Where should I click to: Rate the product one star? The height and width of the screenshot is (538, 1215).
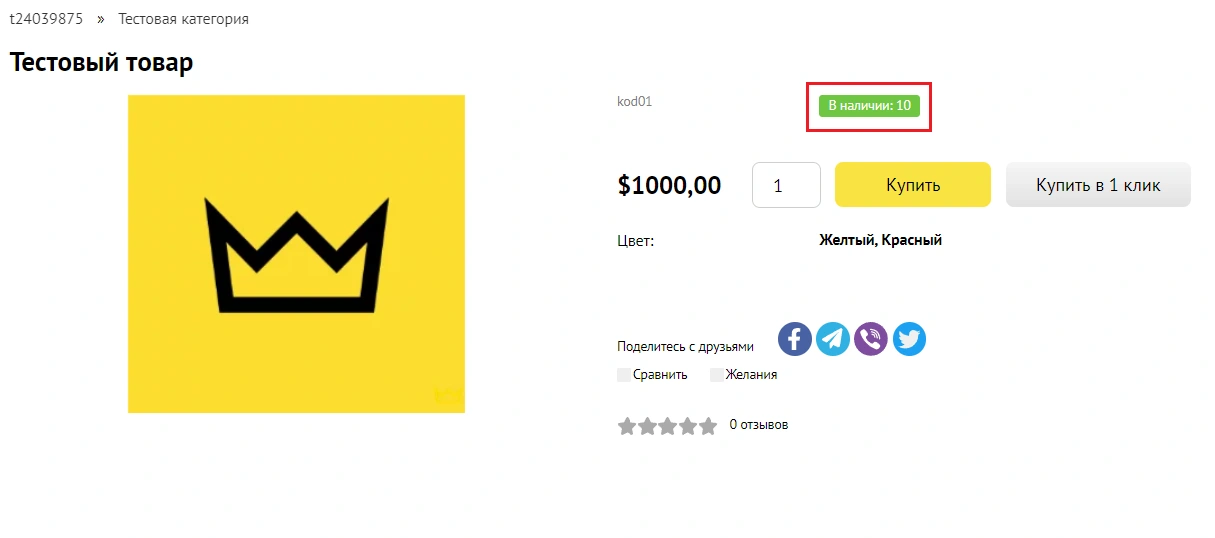pos(627,426)
